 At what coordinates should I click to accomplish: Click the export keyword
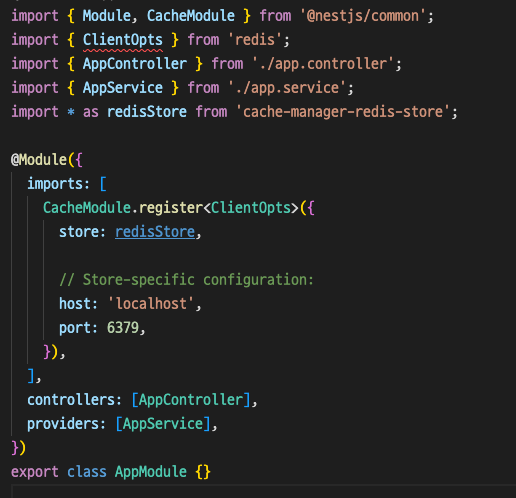coord(35,472)
